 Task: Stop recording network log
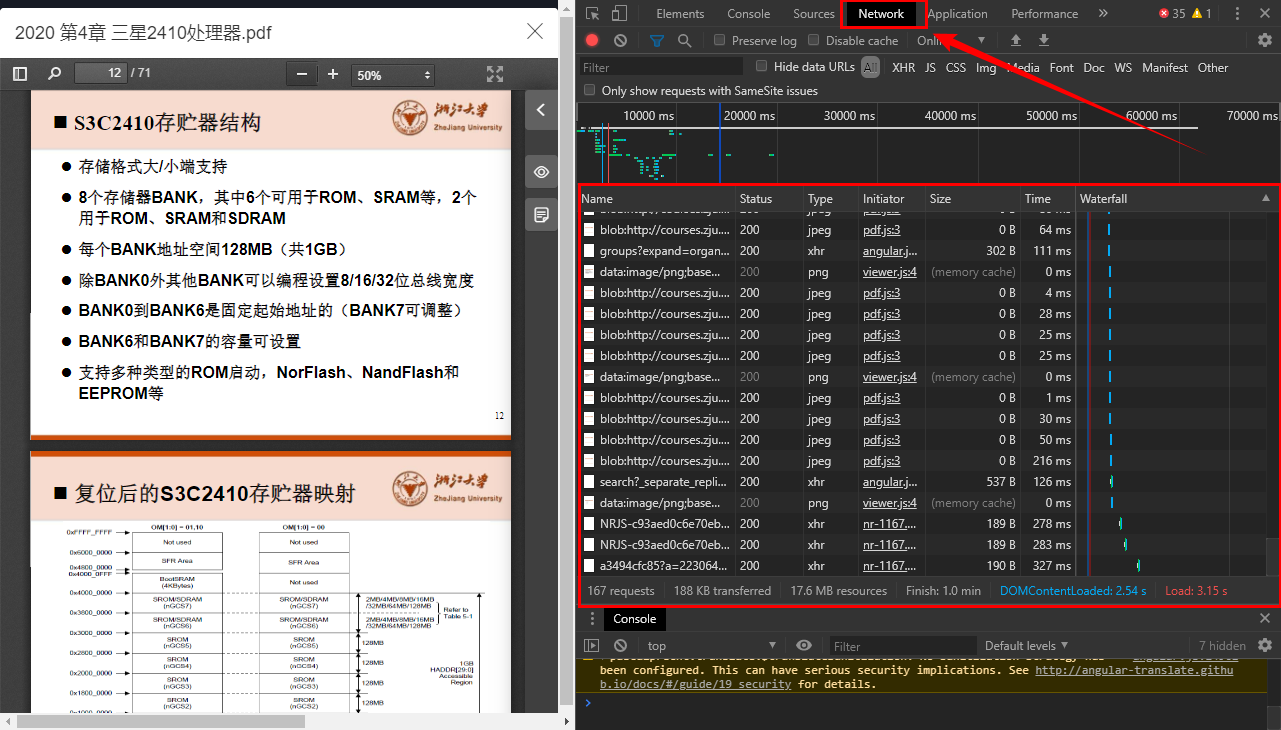coord(592,40)
